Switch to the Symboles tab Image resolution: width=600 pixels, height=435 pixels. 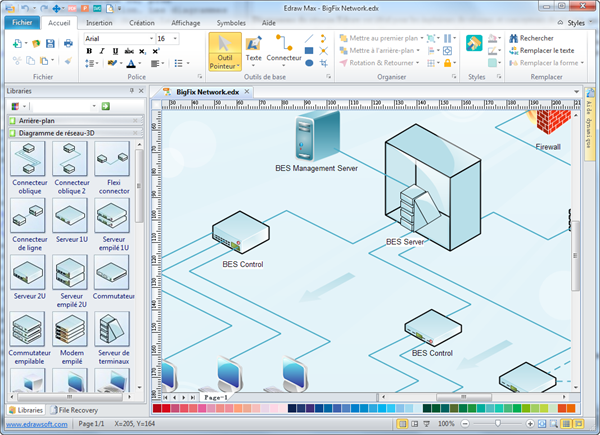pos(231,23)
